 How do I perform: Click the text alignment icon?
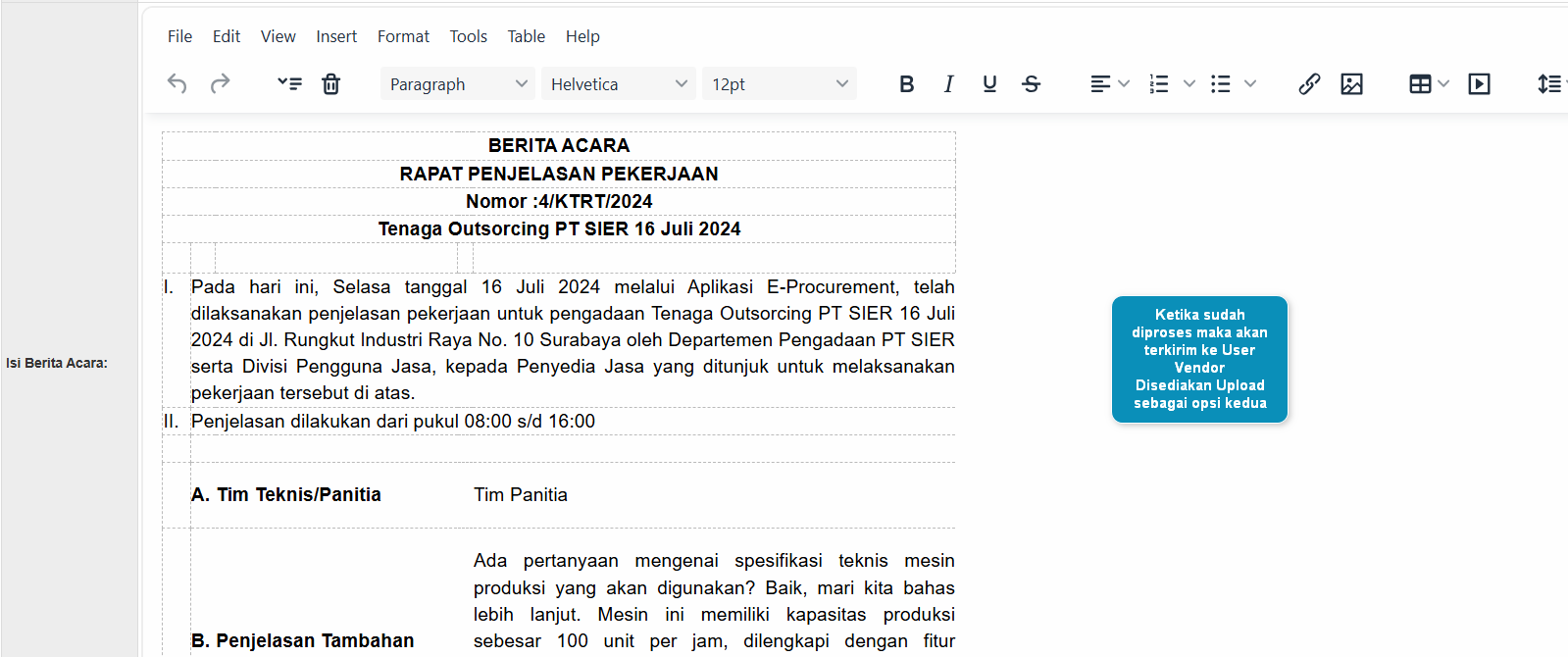point(1100,84)
